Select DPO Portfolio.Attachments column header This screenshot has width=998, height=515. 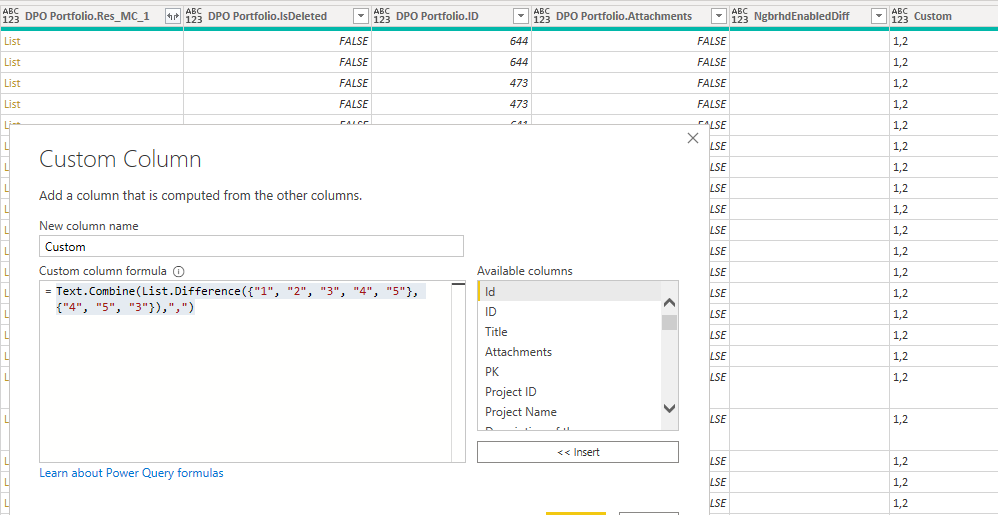tap(624, 17)
